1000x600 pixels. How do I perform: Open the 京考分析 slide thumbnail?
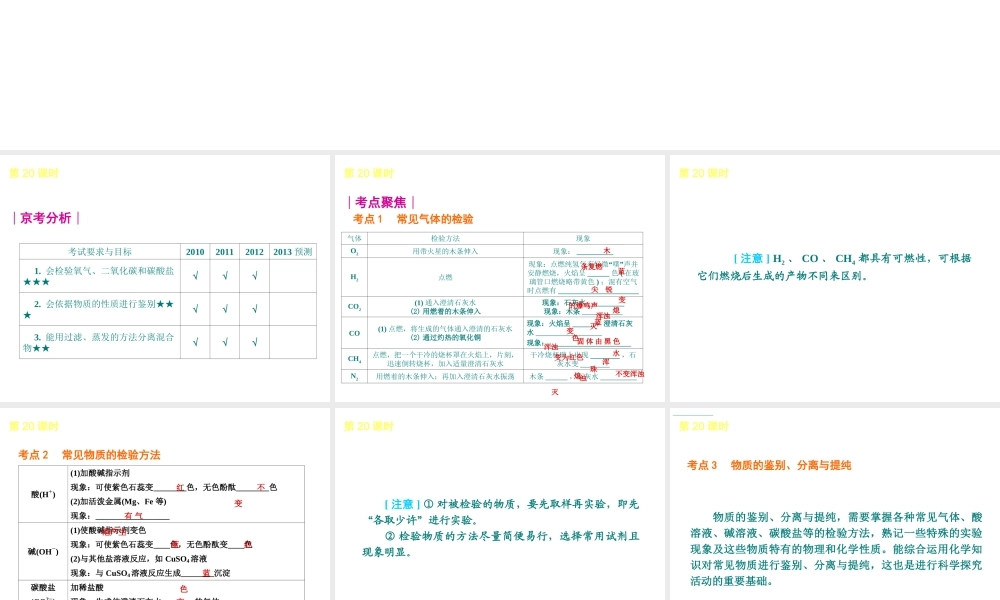[x=165, y=278]
